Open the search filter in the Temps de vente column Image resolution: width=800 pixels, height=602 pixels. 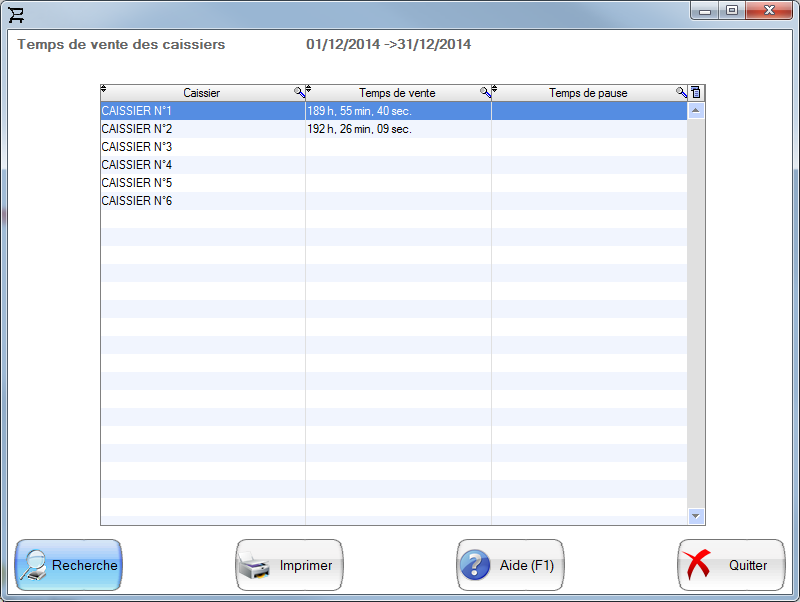486,92
